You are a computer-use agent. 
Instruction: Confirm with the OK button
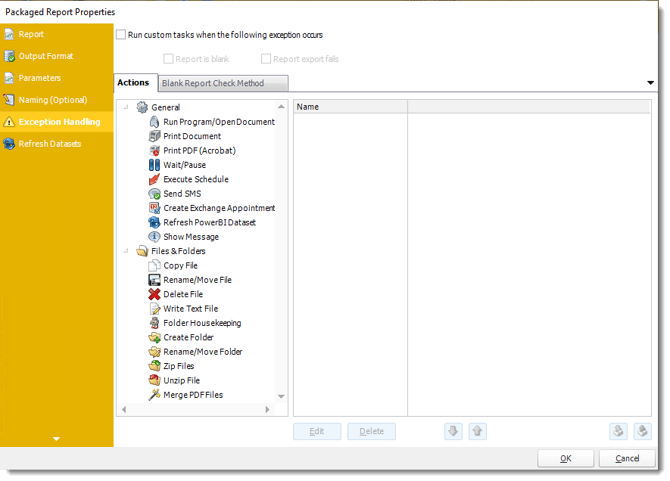click(566, 458)
